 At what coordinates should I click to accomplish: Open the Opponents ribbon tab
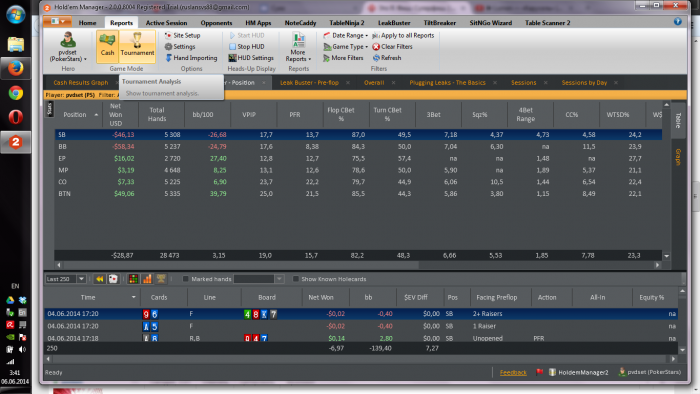(x=216, y=23)
